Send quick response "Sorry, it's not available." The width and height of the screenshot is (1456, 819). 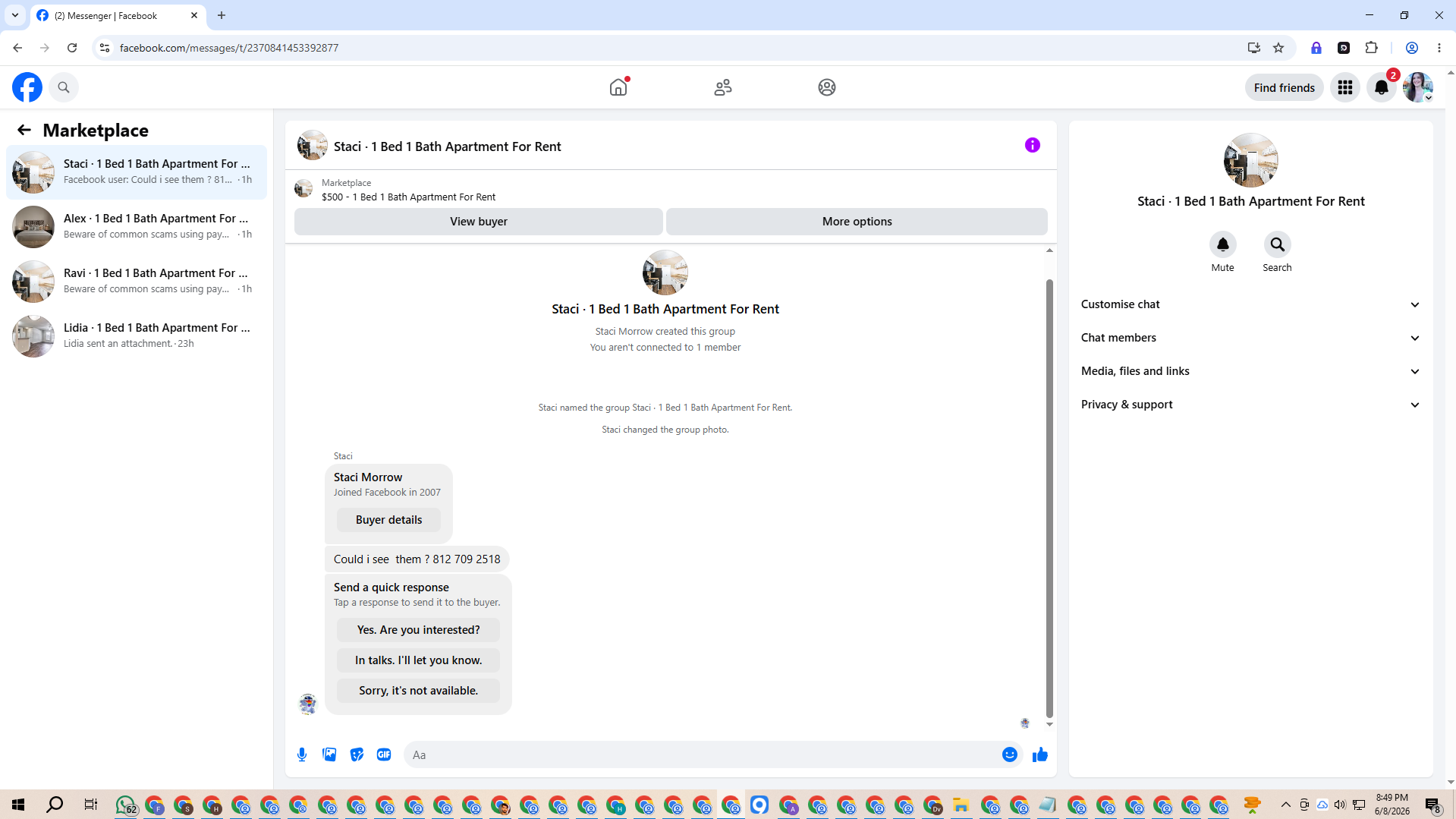tap(418, 691)
